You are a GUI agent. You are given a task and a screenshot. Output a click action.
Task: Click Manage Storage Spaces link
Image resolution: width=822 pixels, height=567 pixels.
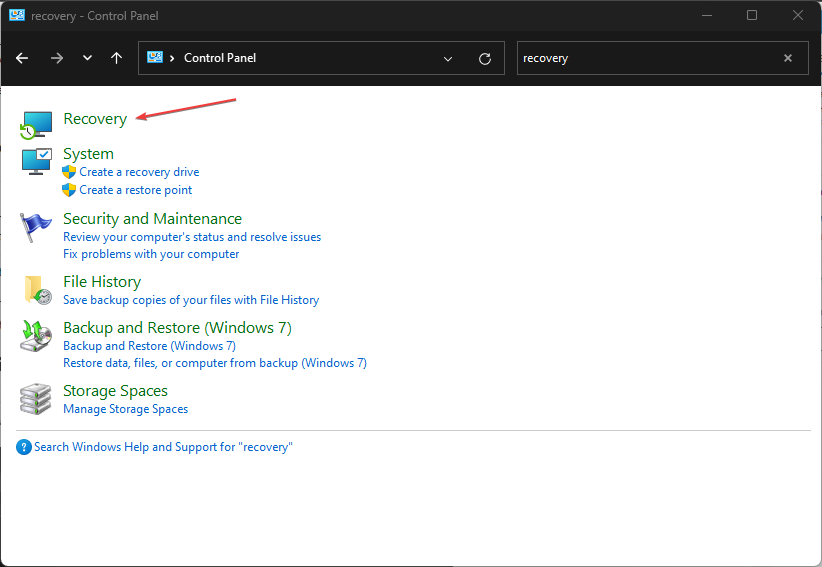pos(125,409)
